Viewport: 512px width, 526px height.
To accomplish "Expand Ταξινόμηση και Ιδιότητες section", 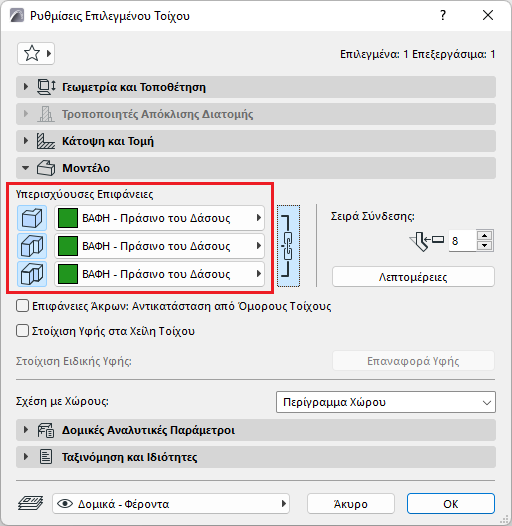I will pos(256,457).
